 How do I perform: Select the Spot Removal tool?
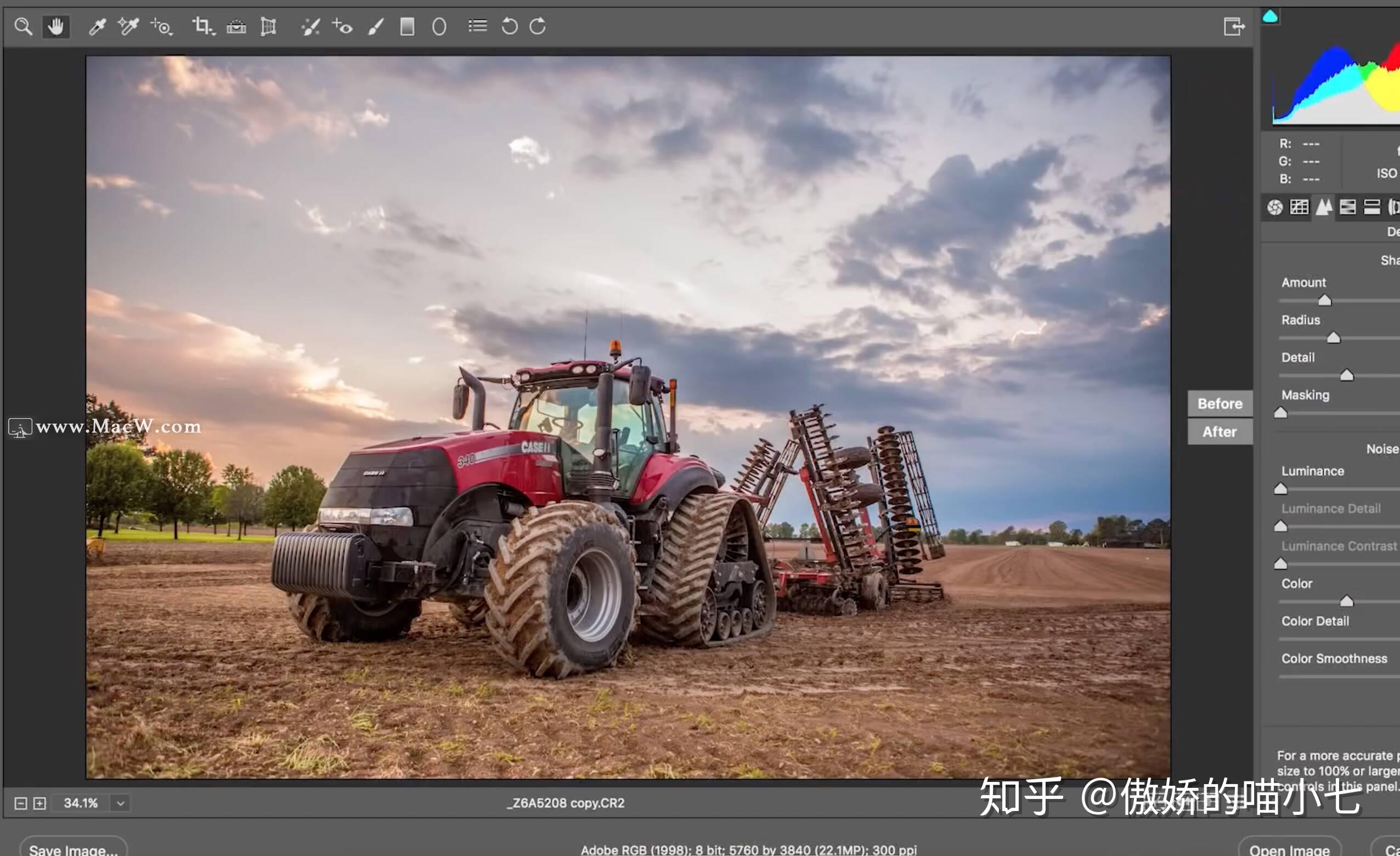pyautogui.click(x=311, y=26)
